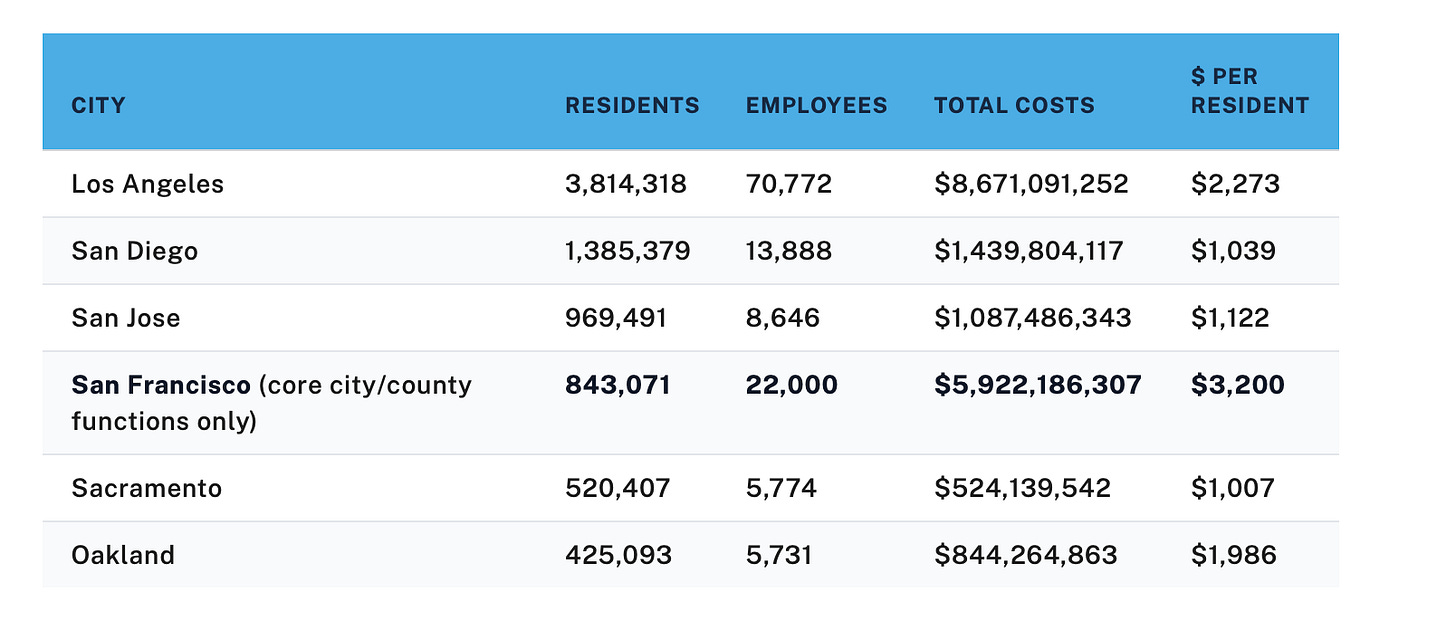The image size is (1456, 619).
Task: Select the Los Angeles city cell
Action: click(147, 184)
